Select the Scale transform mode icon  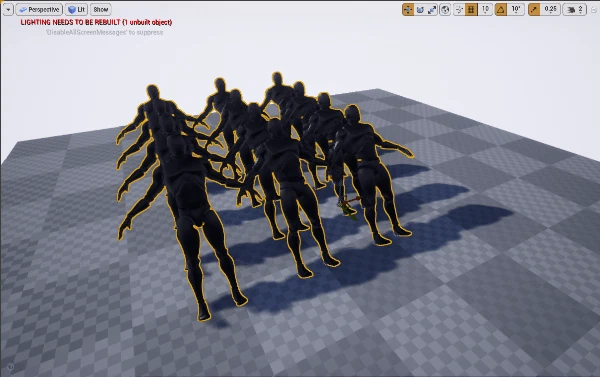432,10
